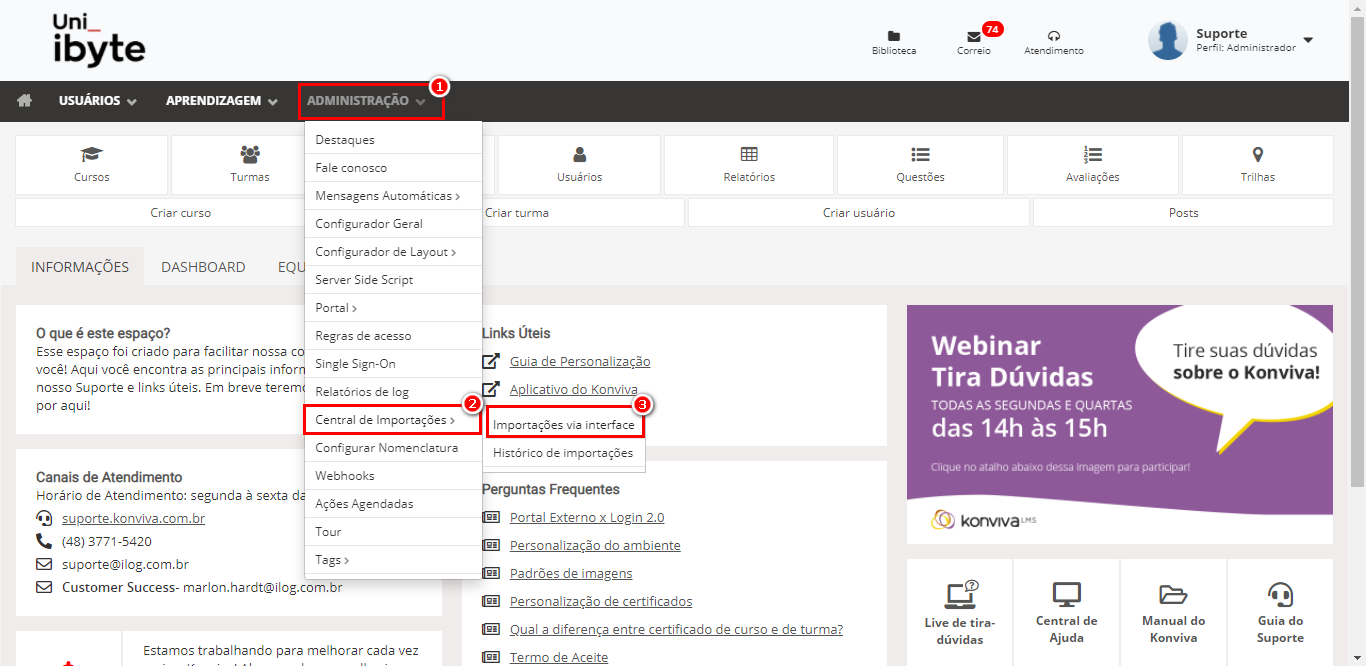The width and height of the screenshot is (1366, 666).
Task: Switch to INFORMAÇÕES tab
Action: click(80, 267)
